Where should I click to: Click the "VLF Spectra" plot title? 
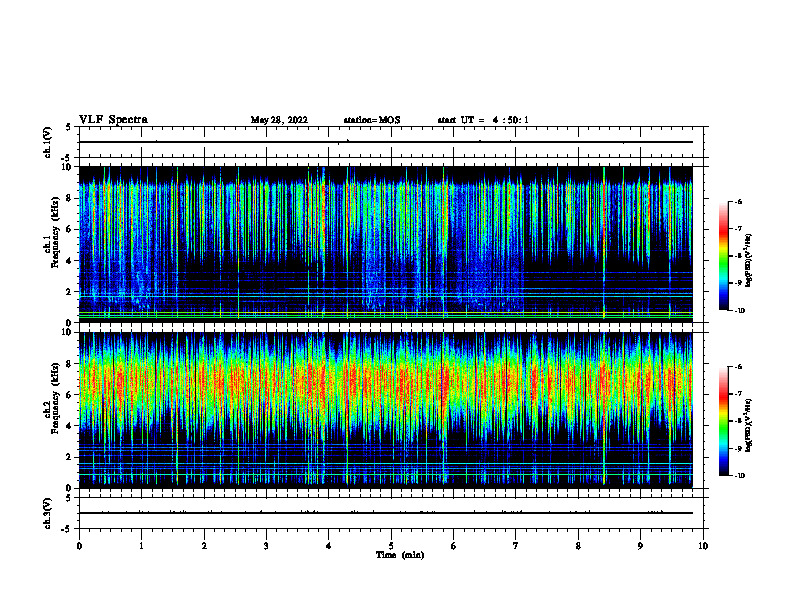(x=113, y=120)
